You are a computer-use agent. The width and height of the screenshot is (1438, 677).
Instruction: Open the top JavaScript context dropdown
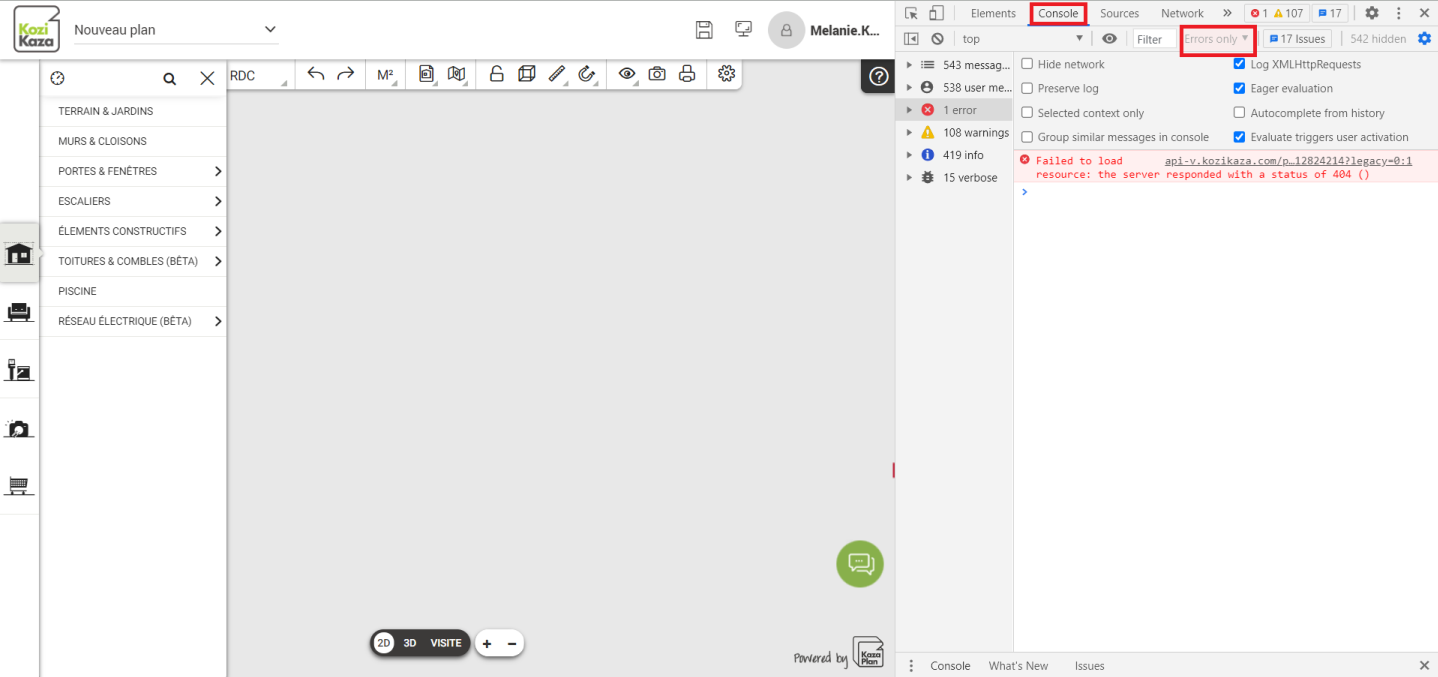click(x=1022, y=39)
